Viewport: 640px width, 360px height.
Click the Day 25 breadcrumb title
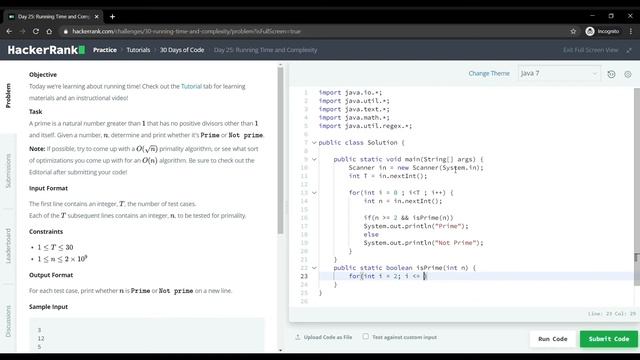(266, 50)
